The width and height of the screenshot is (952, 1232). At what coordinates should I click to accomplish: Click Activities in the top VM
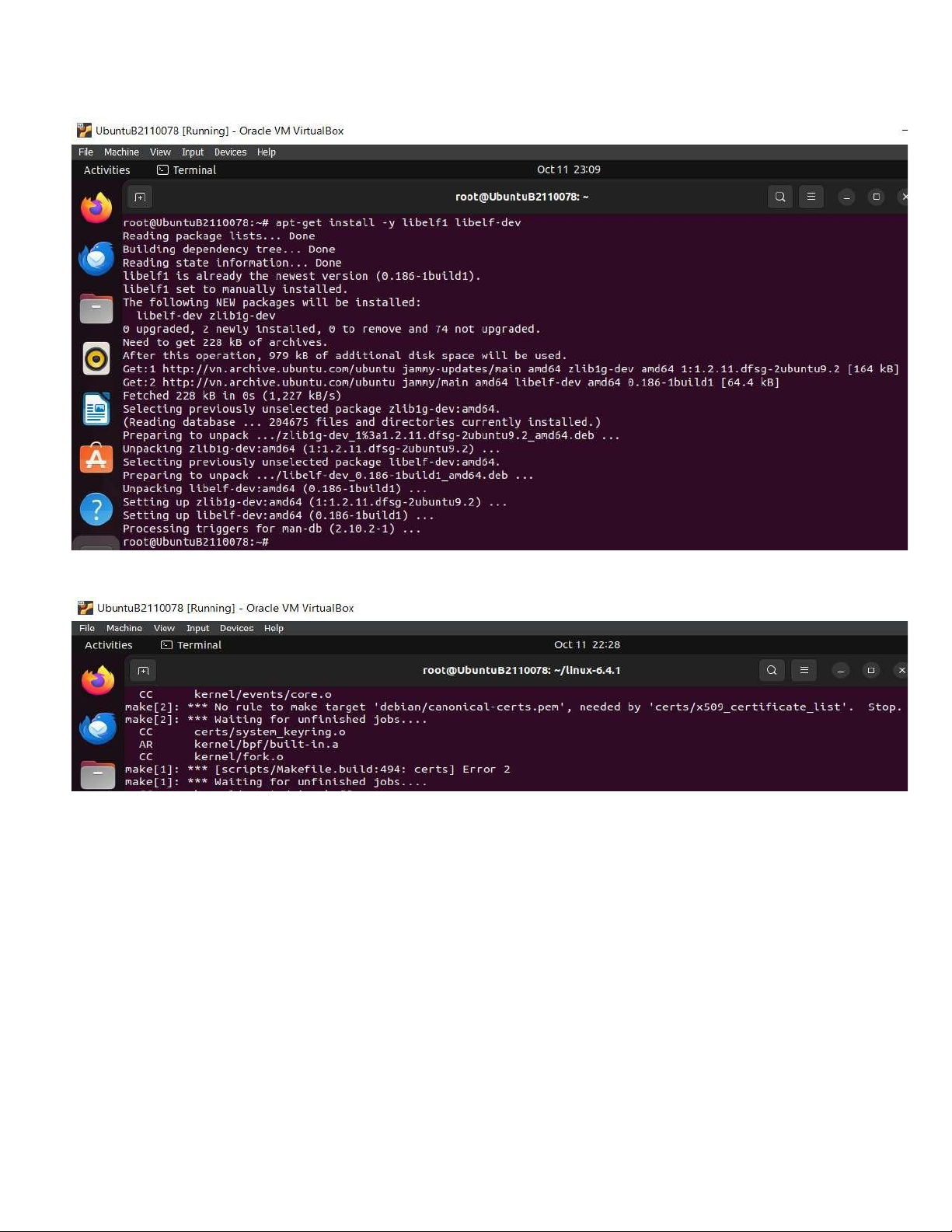click(107, 170)
